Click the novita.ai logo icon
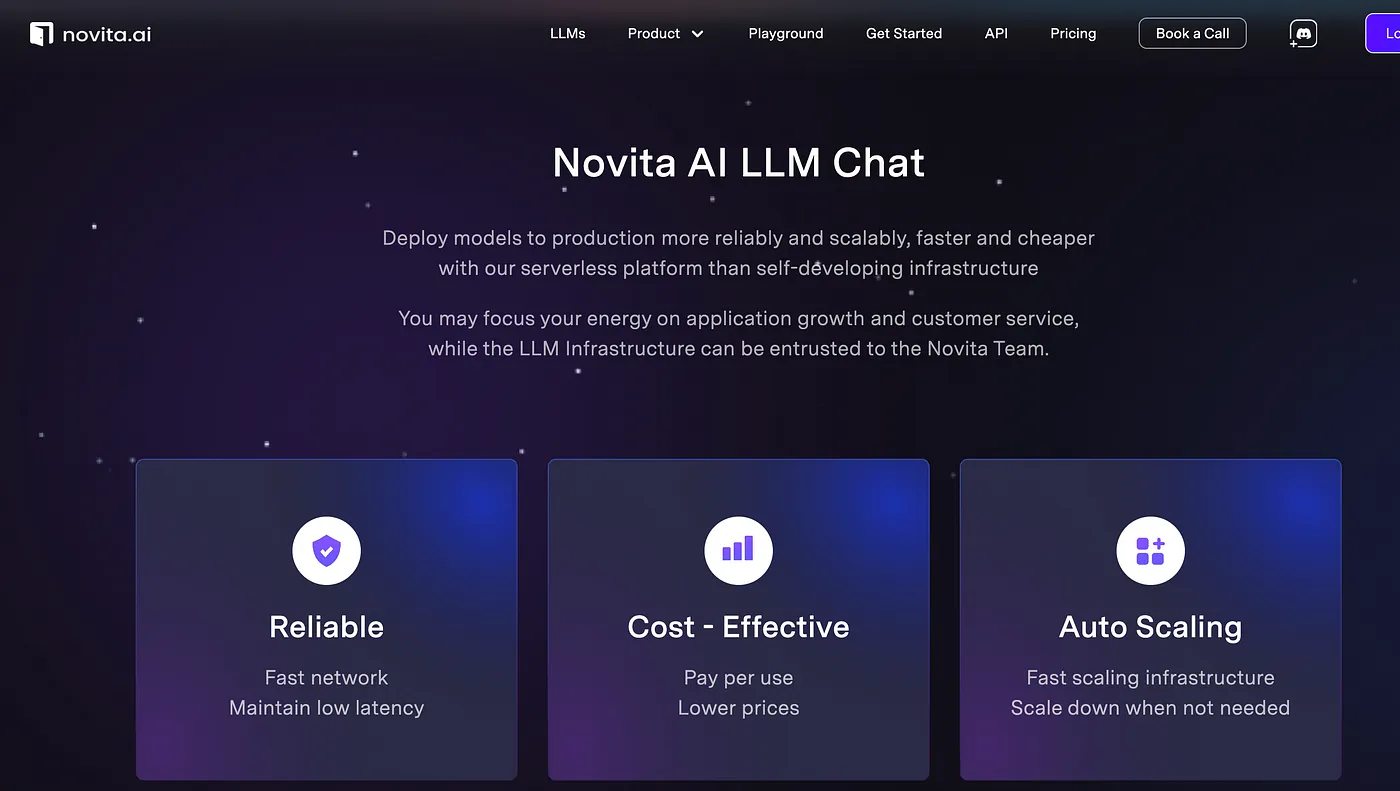Screen dimensions: 1400x791 [x=41, y=34]
